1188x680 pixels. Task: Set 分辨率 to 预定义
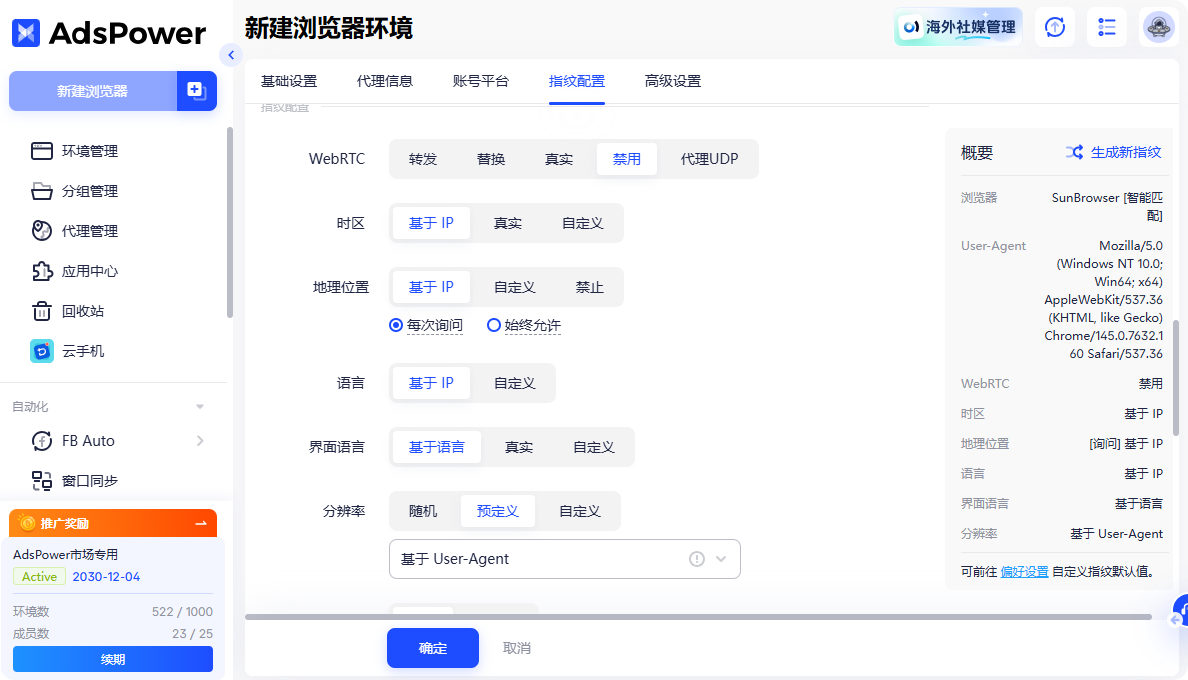click(x=498, y=511)
